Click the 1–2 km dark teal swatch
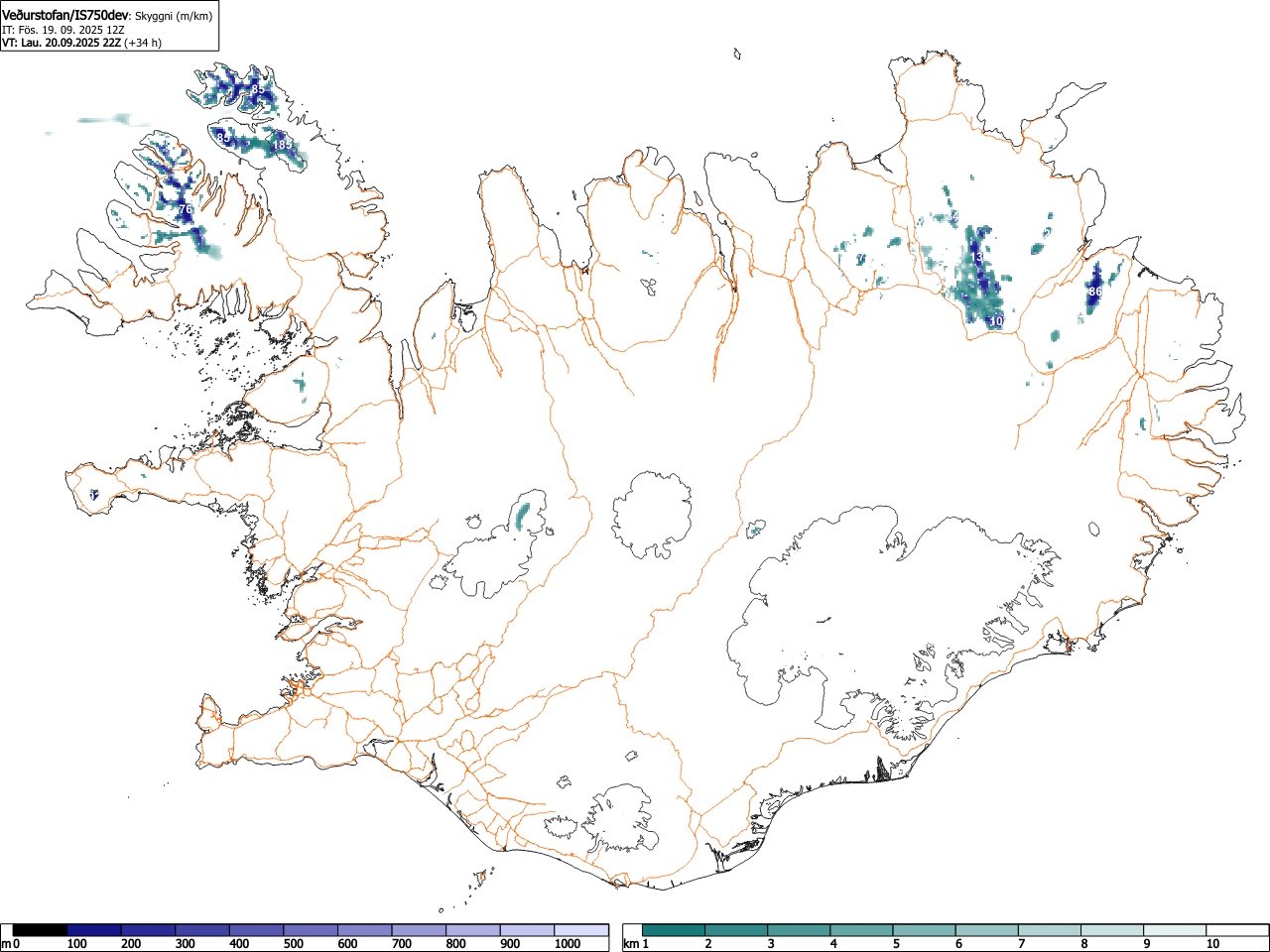This screenshot has width=1270, height=952. [x=674, y=930]
